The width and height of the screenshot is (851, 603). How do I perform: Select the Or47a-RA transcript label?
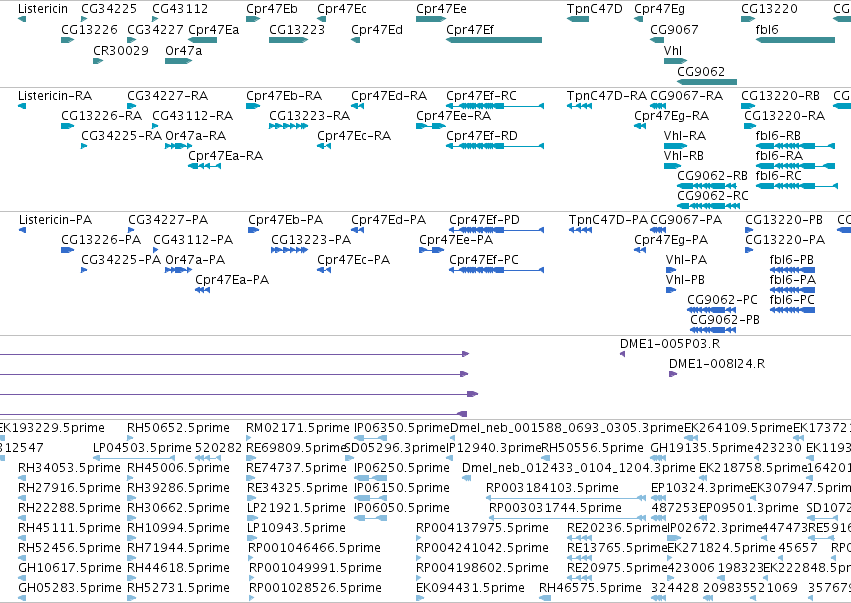coord(195,136)
